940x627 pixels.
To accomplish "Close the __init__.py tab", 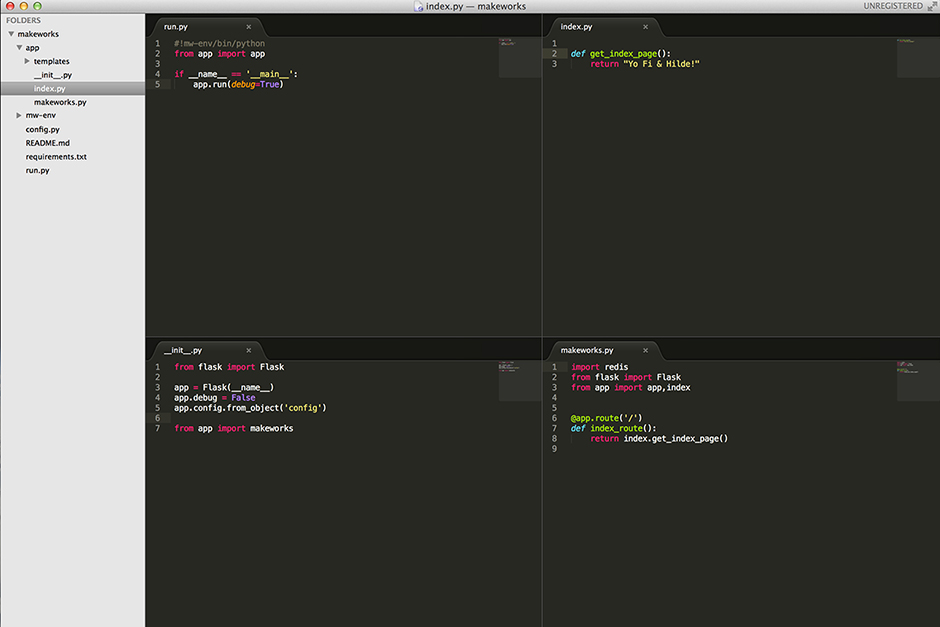I will (249, 351).
